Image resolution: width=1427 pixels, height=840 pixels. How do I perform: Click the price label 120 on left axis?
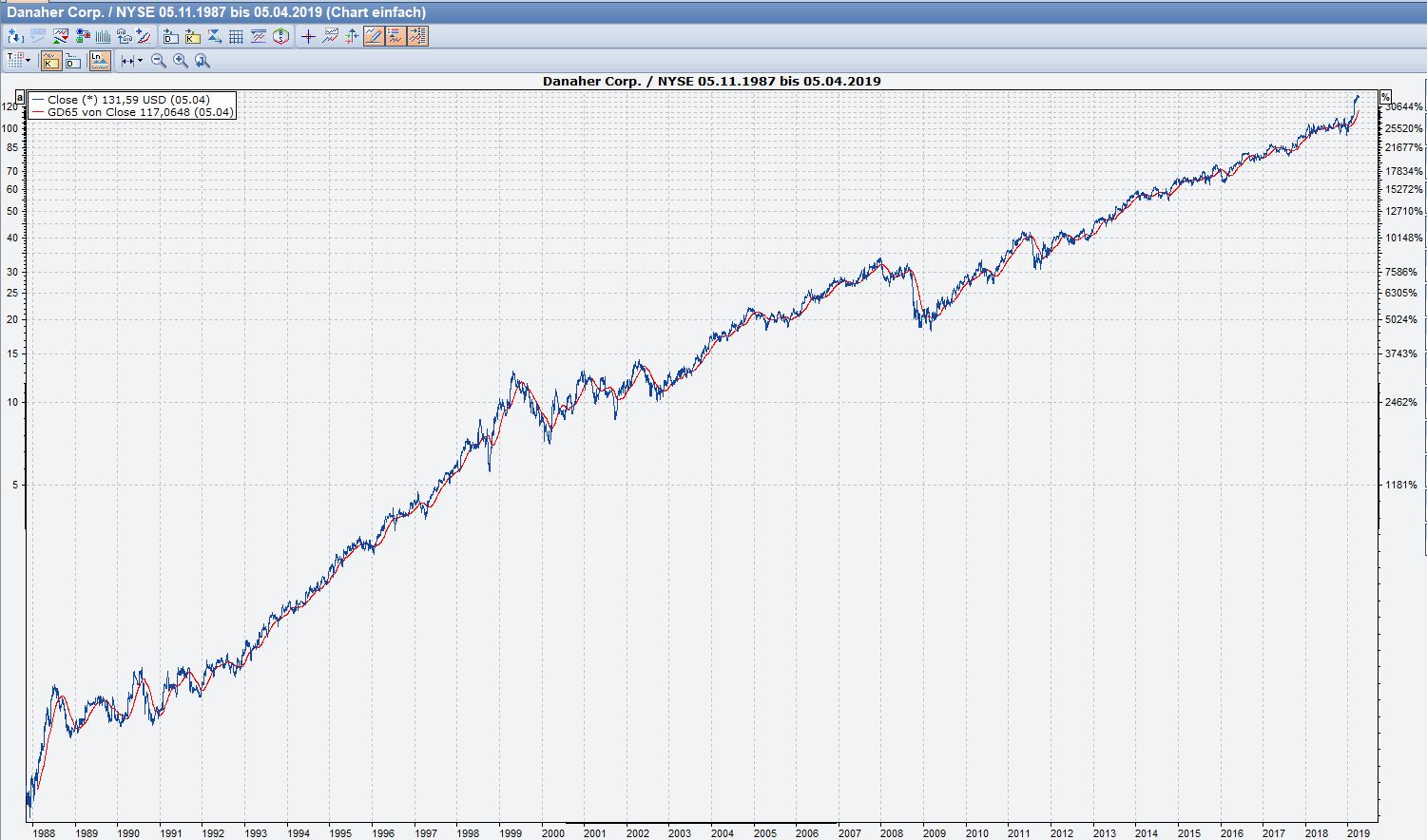point(10,107)
